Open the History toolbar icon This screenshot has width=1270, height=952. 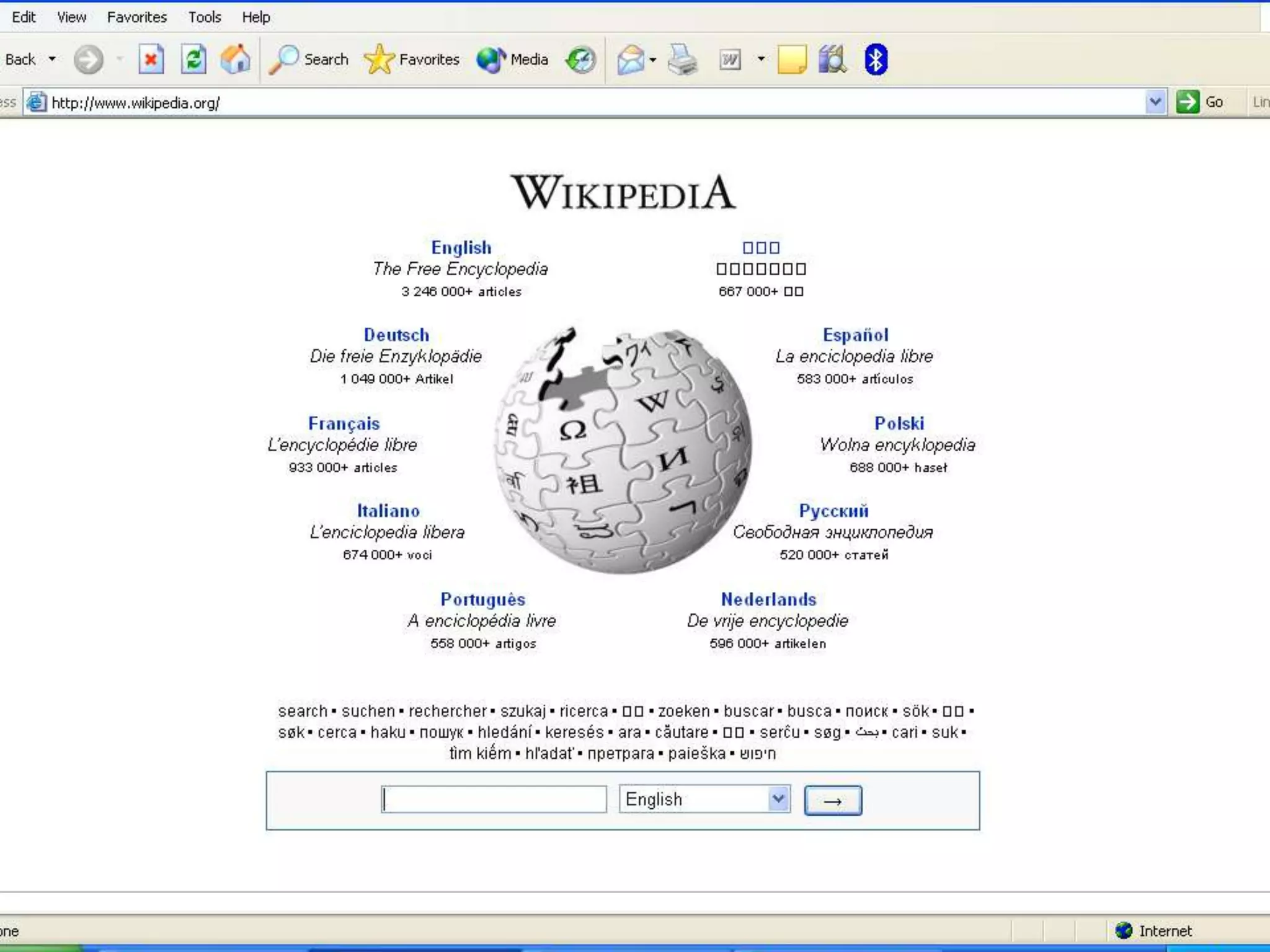[x=580, y=59]
